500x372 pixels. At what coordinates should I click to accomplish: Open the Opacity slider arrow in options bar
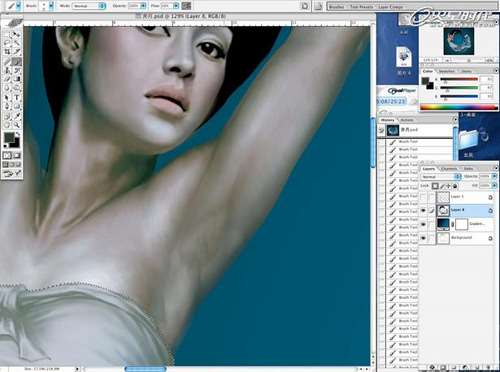pyautogui.click(x=143, y=6)
